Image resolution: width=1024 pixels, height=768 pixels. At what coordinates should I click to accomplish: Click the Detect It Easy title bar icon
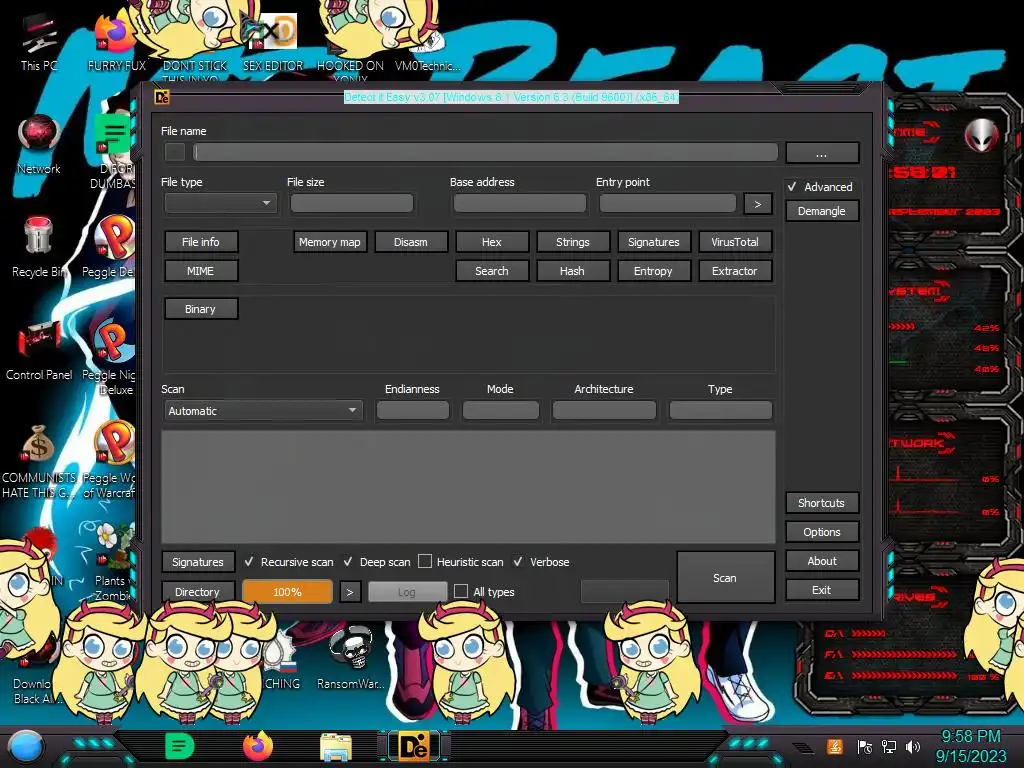(x=161, y=97)
